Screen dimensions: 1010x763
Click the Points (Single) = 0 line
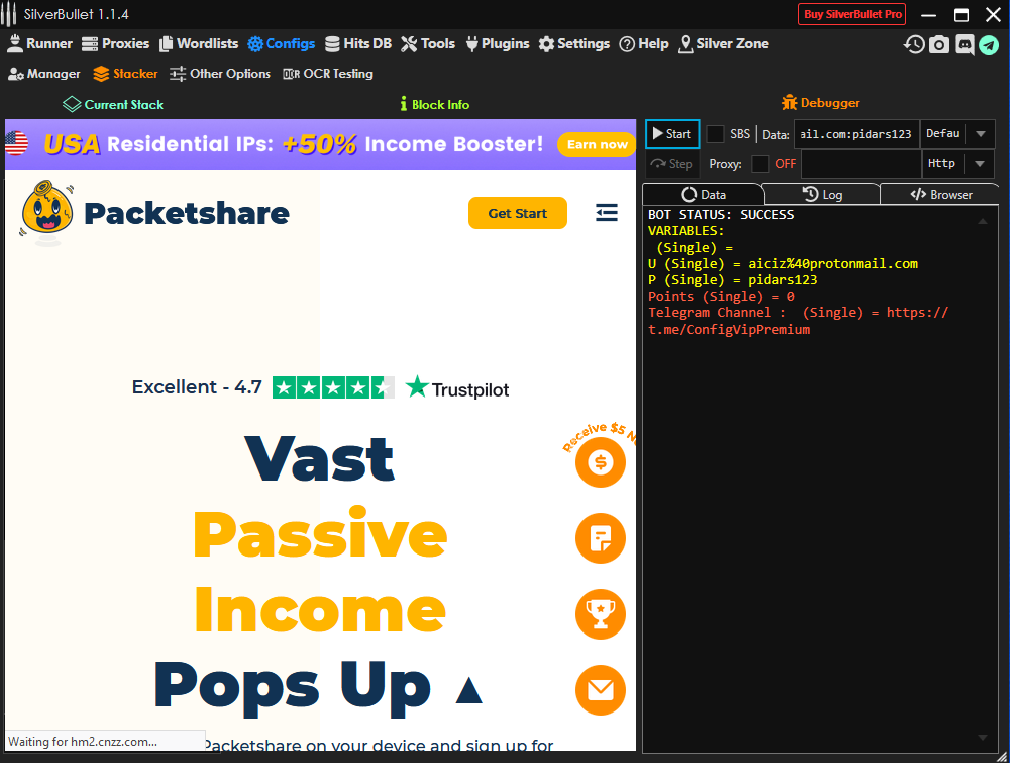pyautogui.click(x=721, y=296)
